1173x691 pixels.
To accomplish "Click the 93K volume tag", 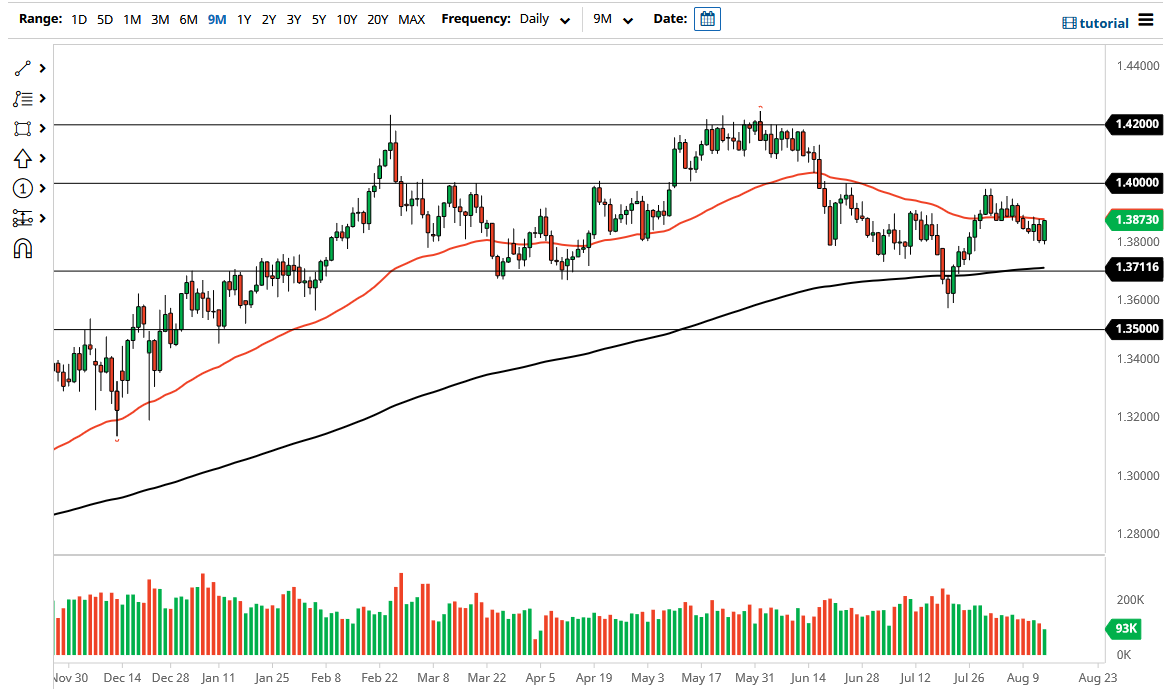I will click(1124, 629).
